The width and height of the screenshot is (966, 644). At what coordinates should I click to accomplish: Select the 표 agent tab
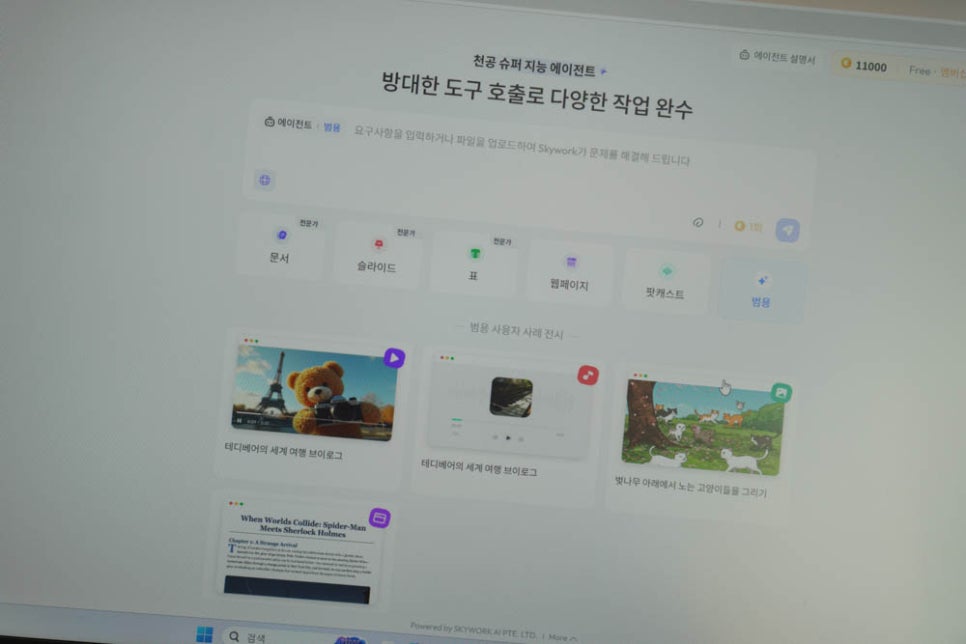[473, 264]
